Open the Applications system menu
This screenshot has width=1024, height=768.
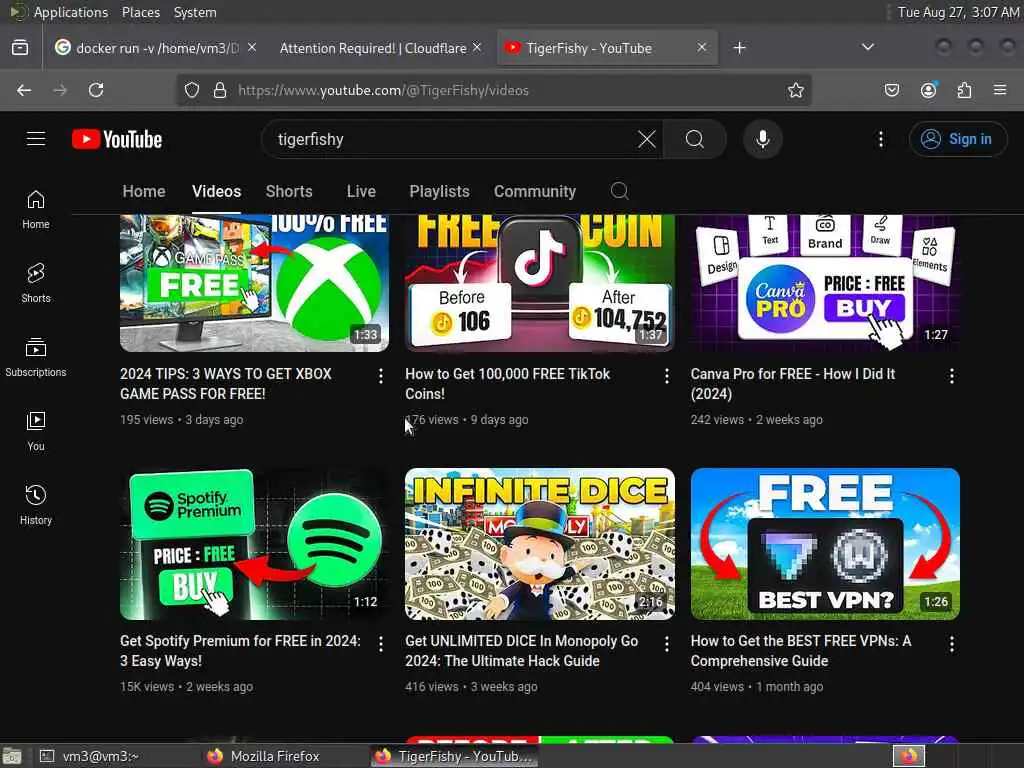click(x=71, y=12)
